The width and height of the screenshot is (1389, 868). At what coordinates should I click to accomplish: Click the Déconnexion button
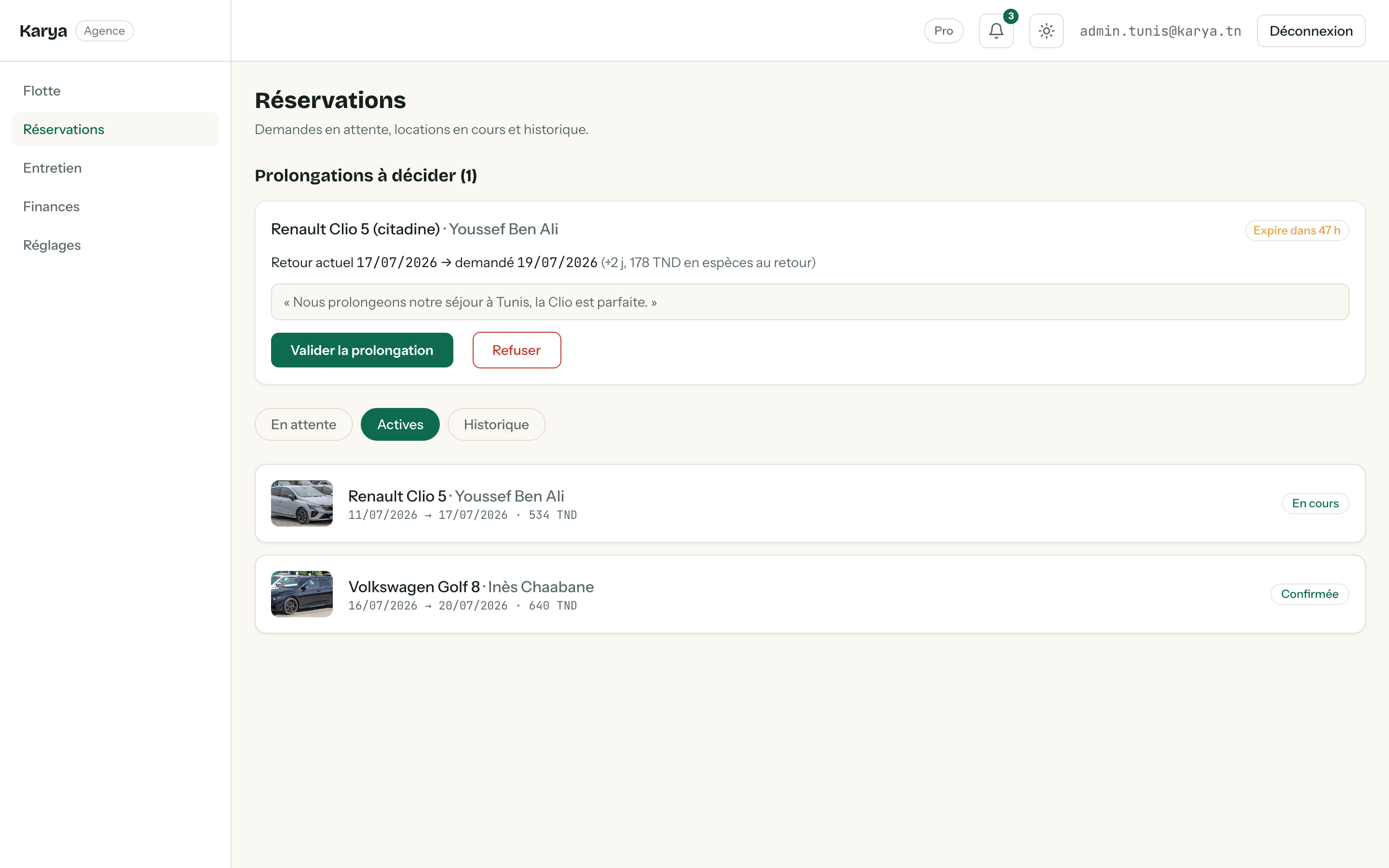click(1310, 31)
